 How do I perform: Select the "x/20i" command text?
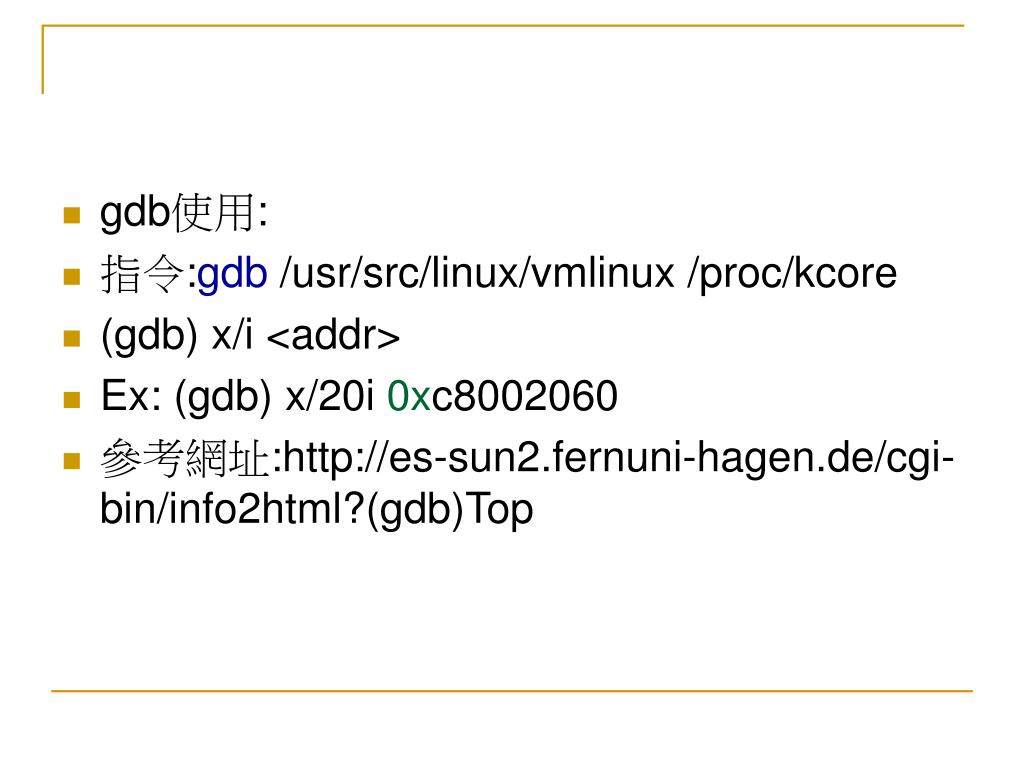pyautogui.click(x=330, y=396)
